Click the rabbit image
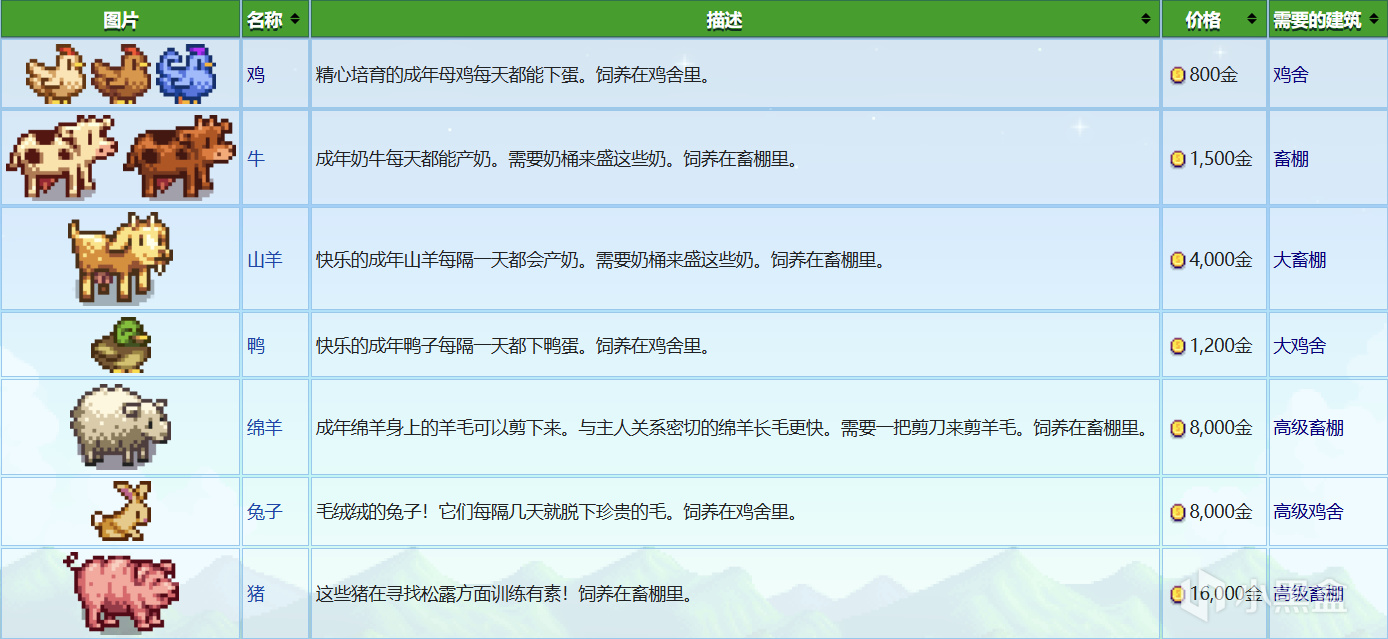This screenshot has width=1388, height=639. coord(121,511)
